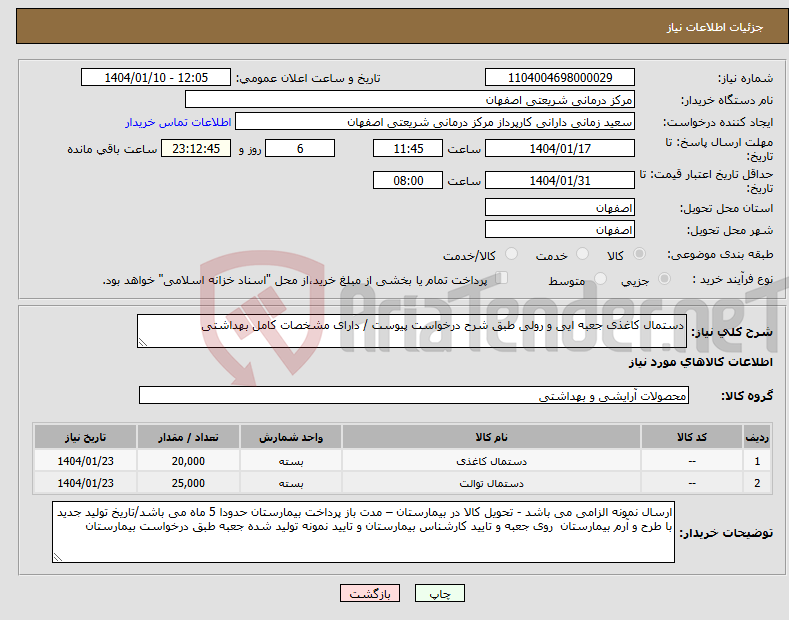Click the تاریخ نیاز column header
The width and height of the screenshot is (789, 620).
point(85,437)
